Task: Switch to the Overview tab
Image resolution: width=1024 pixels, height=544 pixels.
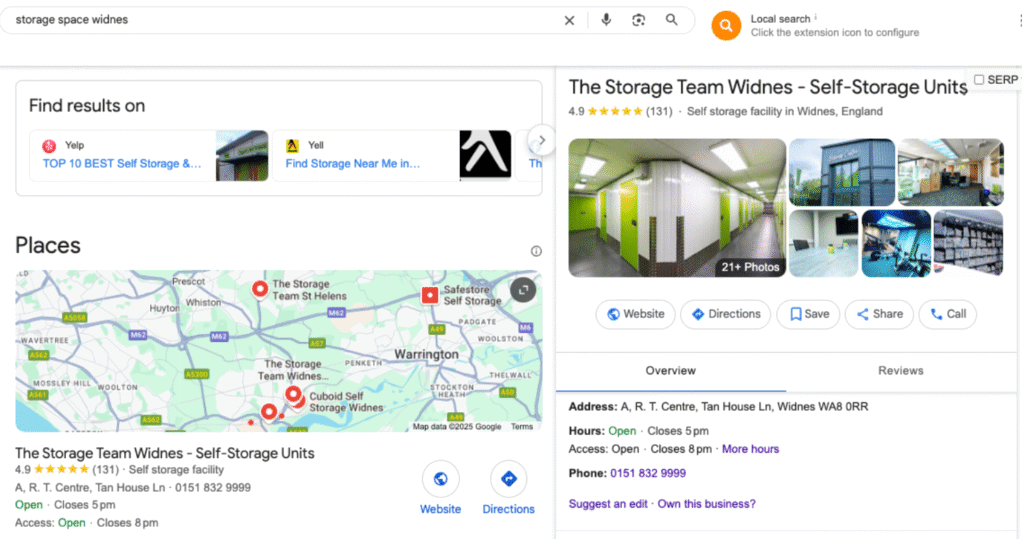Action: [x=671, y=371]
